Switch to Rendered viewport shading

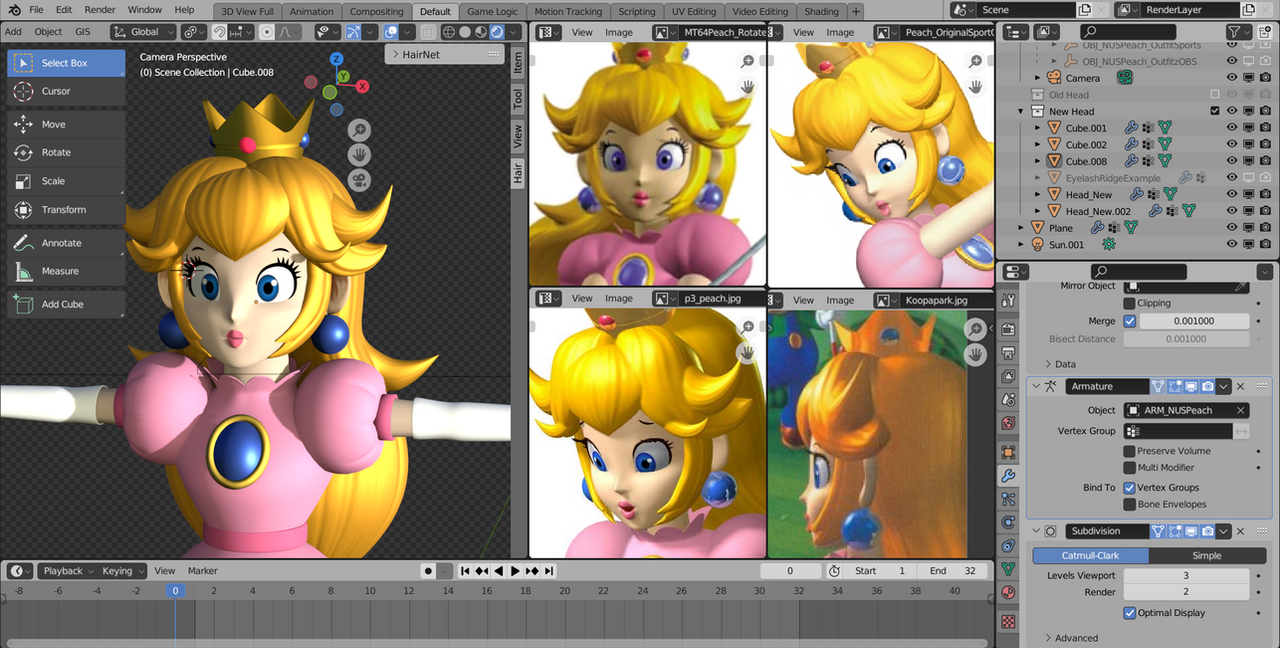pyautogui.click(x=497, y=32)
